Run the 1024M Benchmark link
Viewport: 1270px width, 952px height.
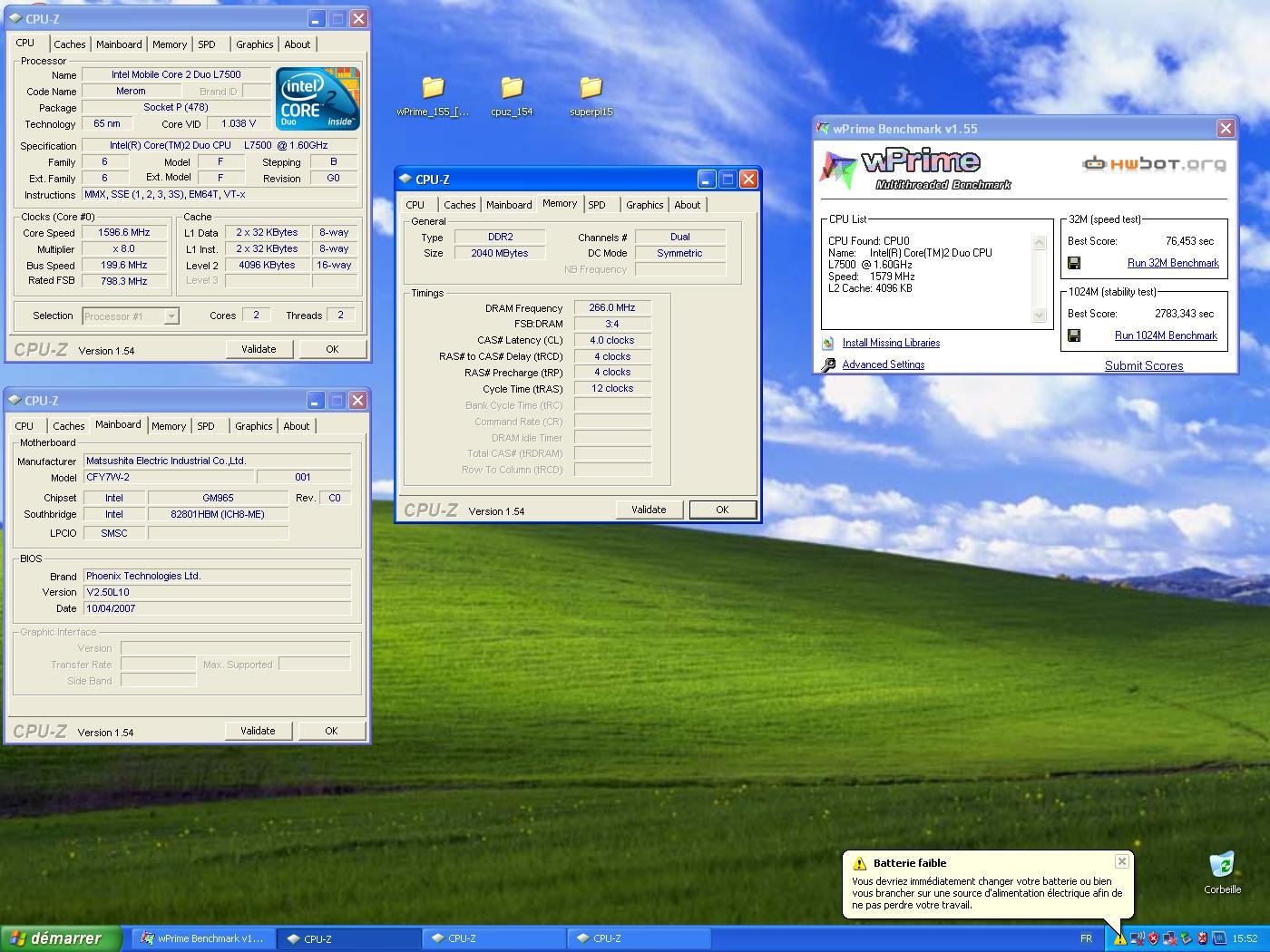point(1166,335)
